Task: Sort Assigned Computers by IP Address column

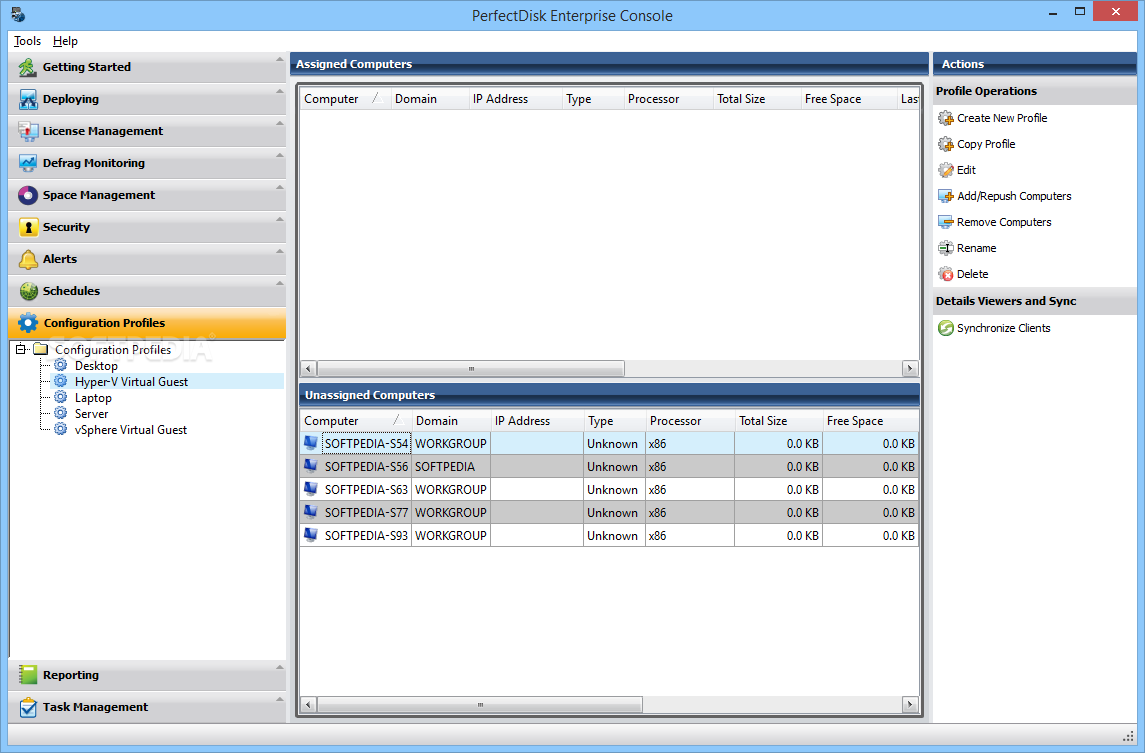Action: pyautogui.click(x=515, y=99)
